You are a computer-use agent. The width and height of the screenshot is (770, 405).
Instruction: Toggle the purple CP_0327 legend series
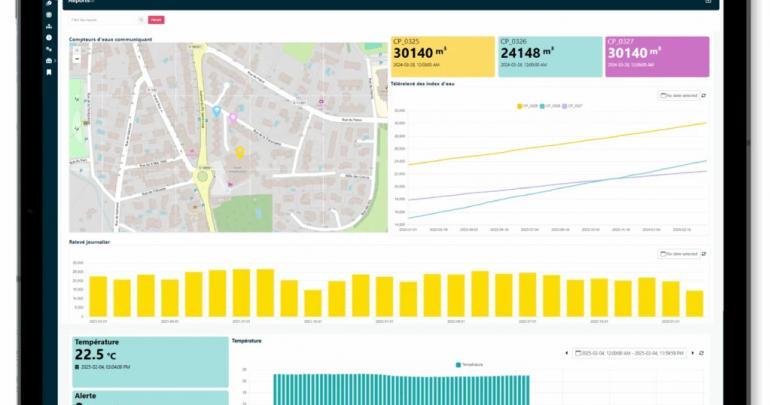pyautogui.click(x=572, y=105)
